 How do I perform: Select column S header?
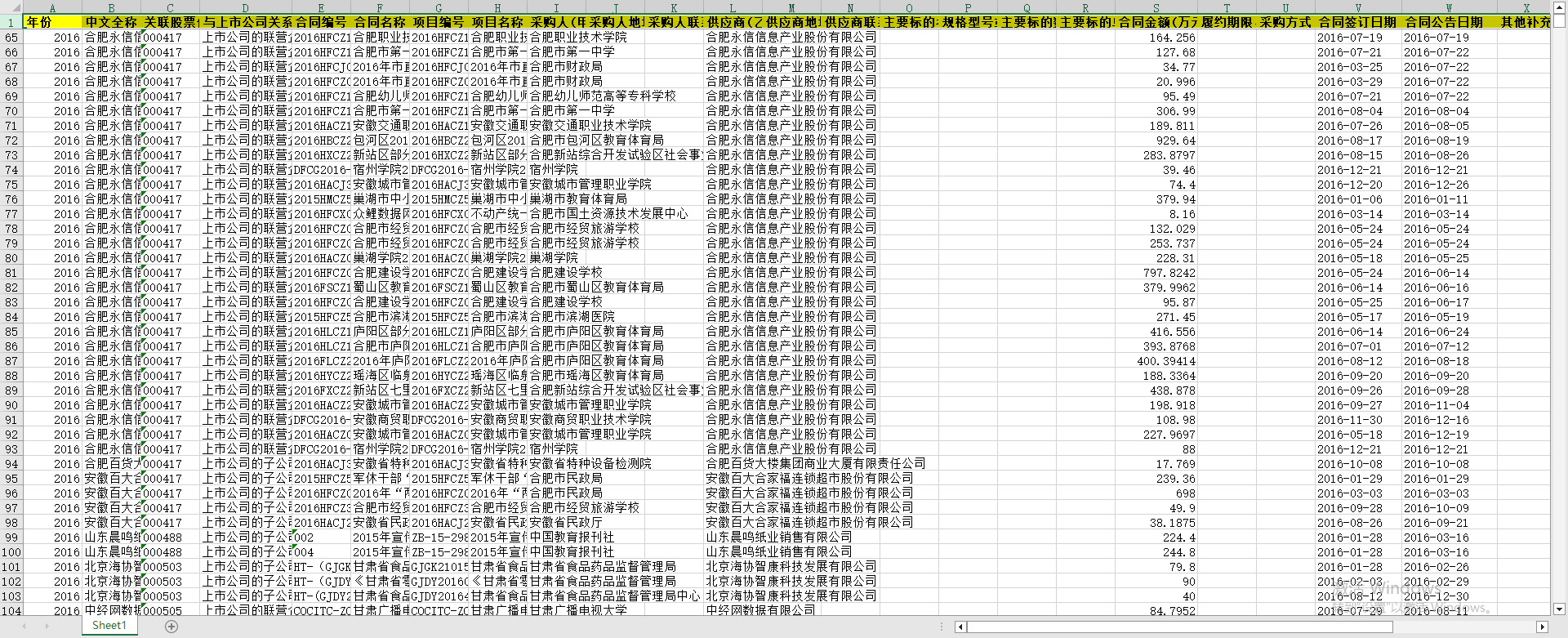(1156, 8)
